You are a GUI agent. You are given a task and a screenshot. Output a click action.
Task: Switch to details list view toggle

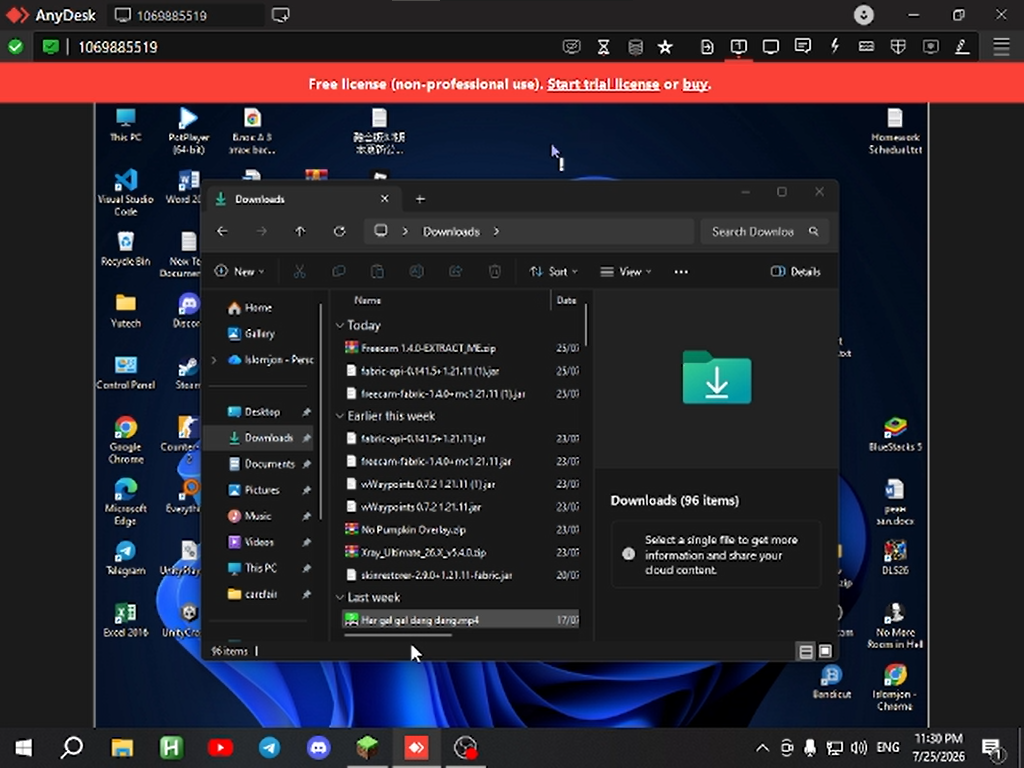tap(806, 651)
